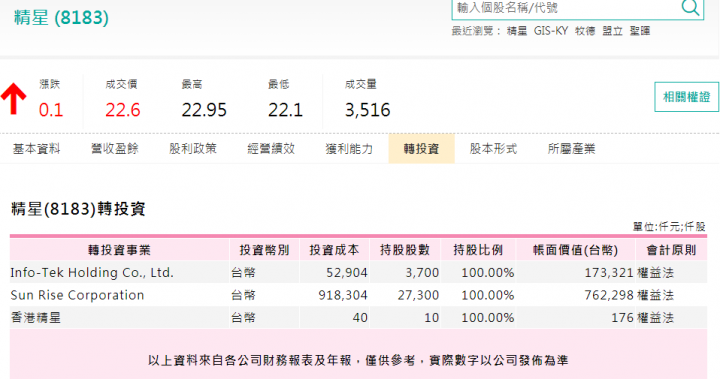The height and width of the screenshot is (379, 720).
Task: Click the 單位:仟元;仟股 unit note
Action: (669, 226)
